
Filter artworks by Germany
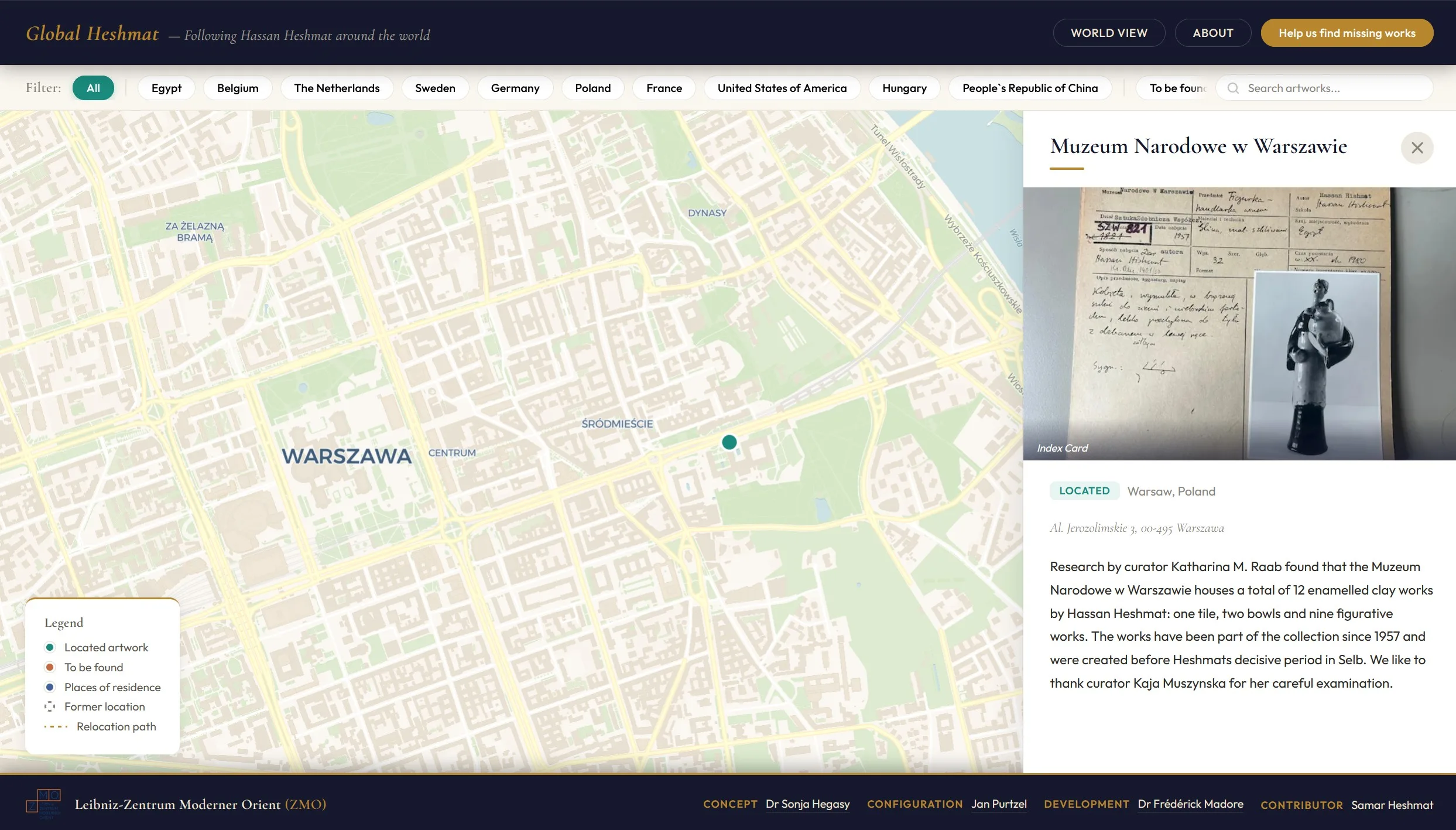pos(515,88)
